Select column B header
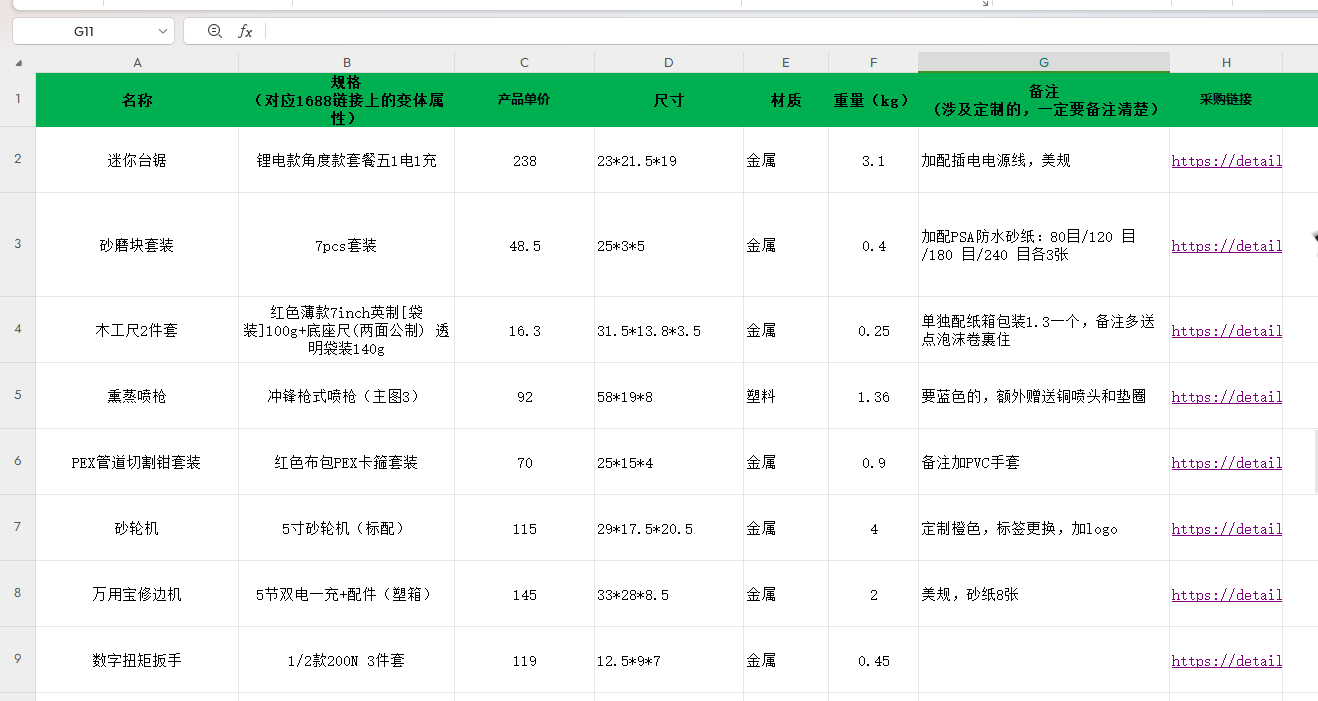The image size is (1318, 701). point(346,62)
